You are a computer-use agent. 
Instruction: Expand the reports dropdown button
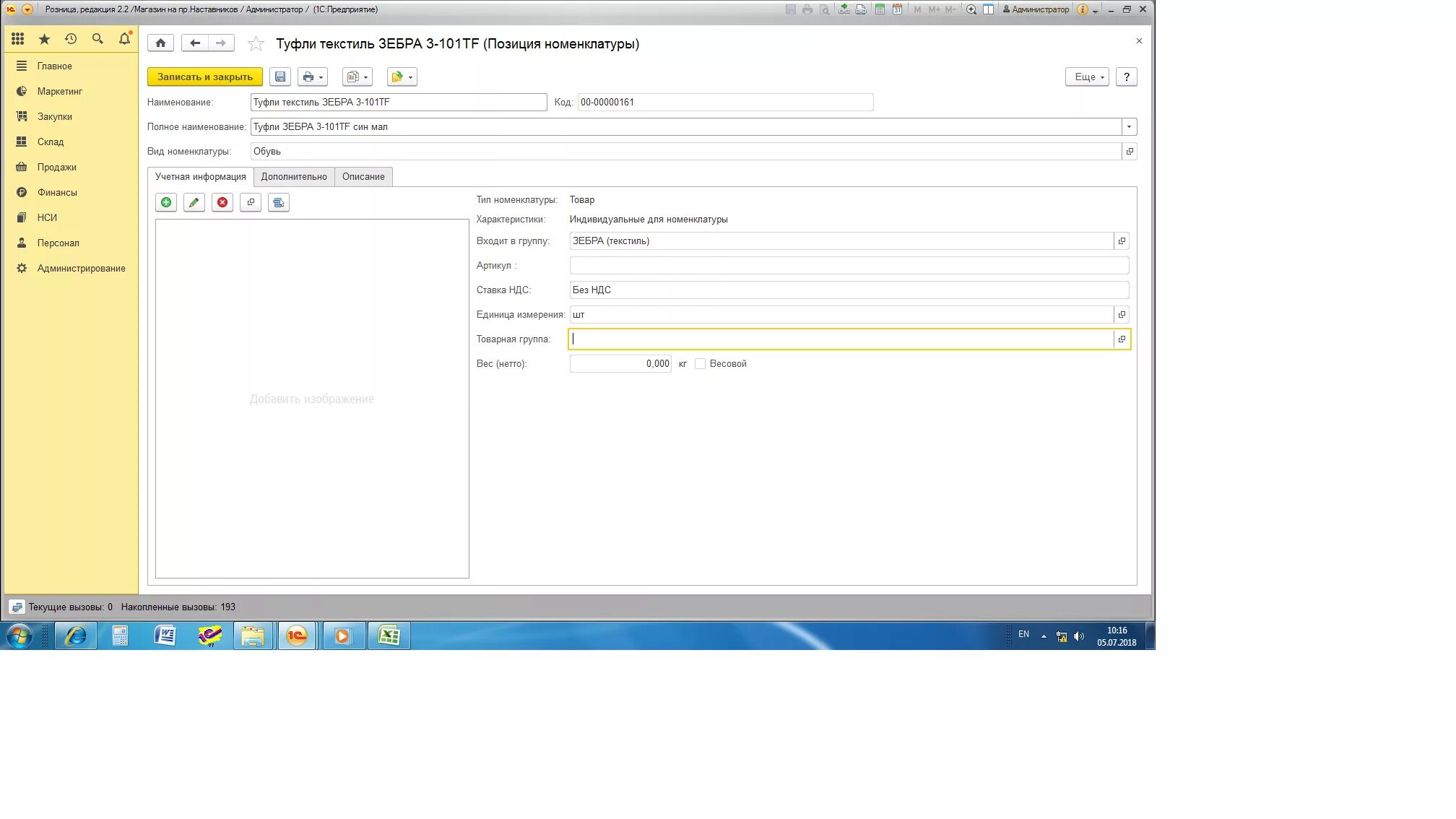pos(357,77)
